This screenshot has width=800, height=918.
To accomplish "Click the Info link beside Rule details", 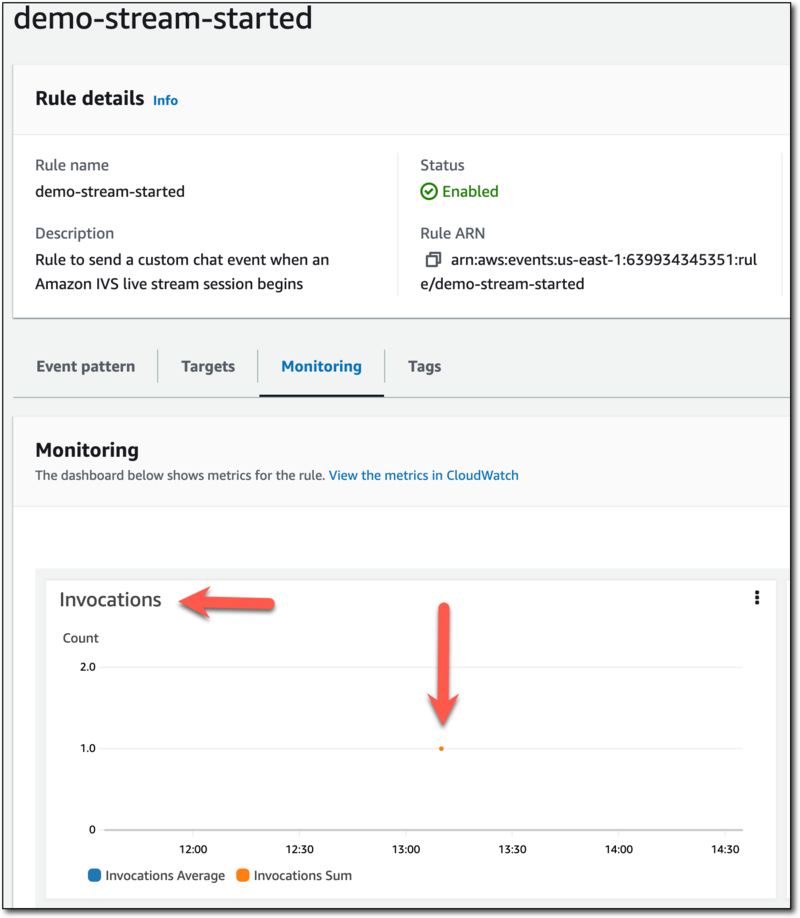I will coord(165,100).
